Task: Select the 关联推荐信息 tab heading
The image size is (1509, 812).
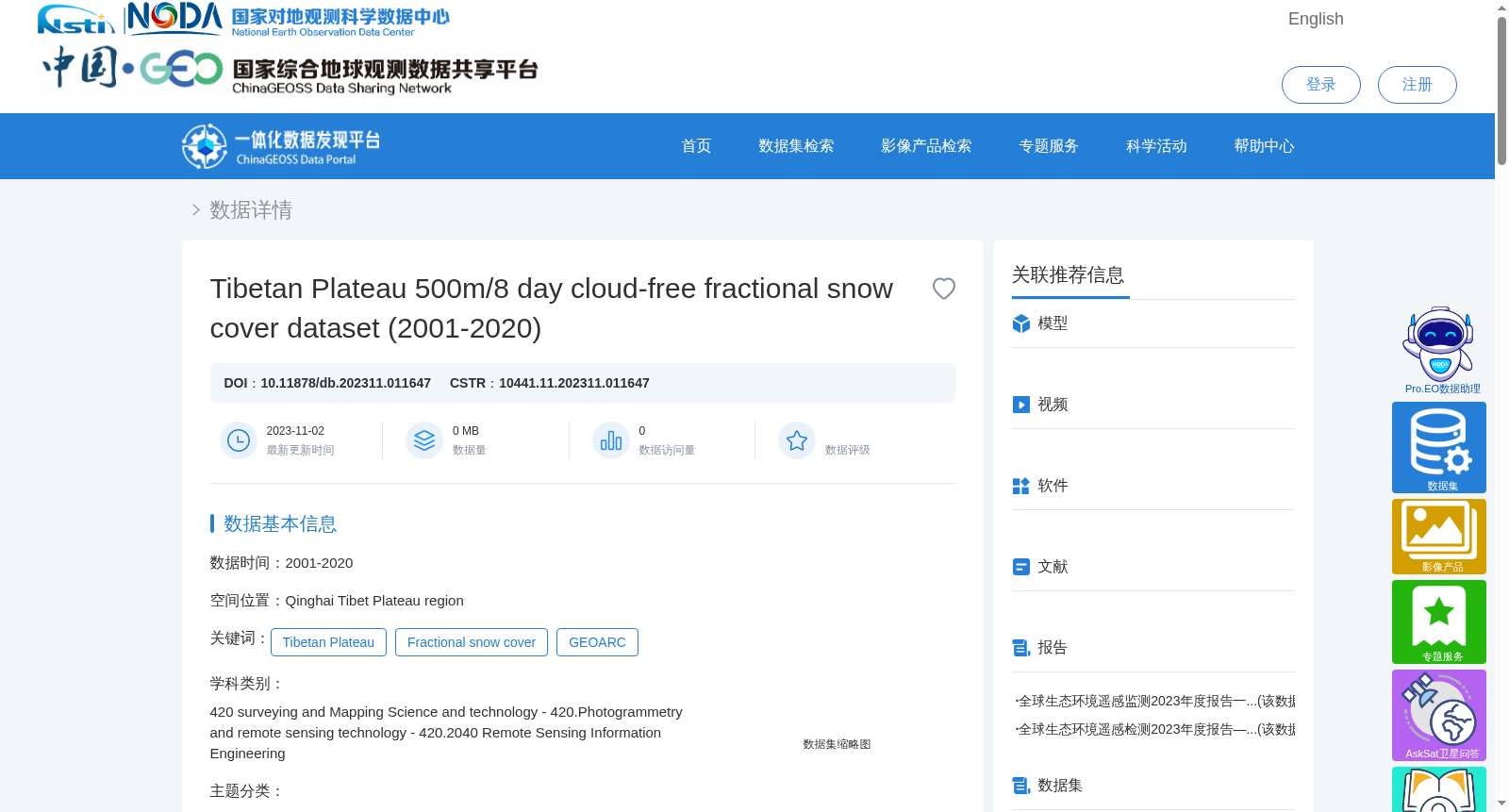Action: [1069, 274]
